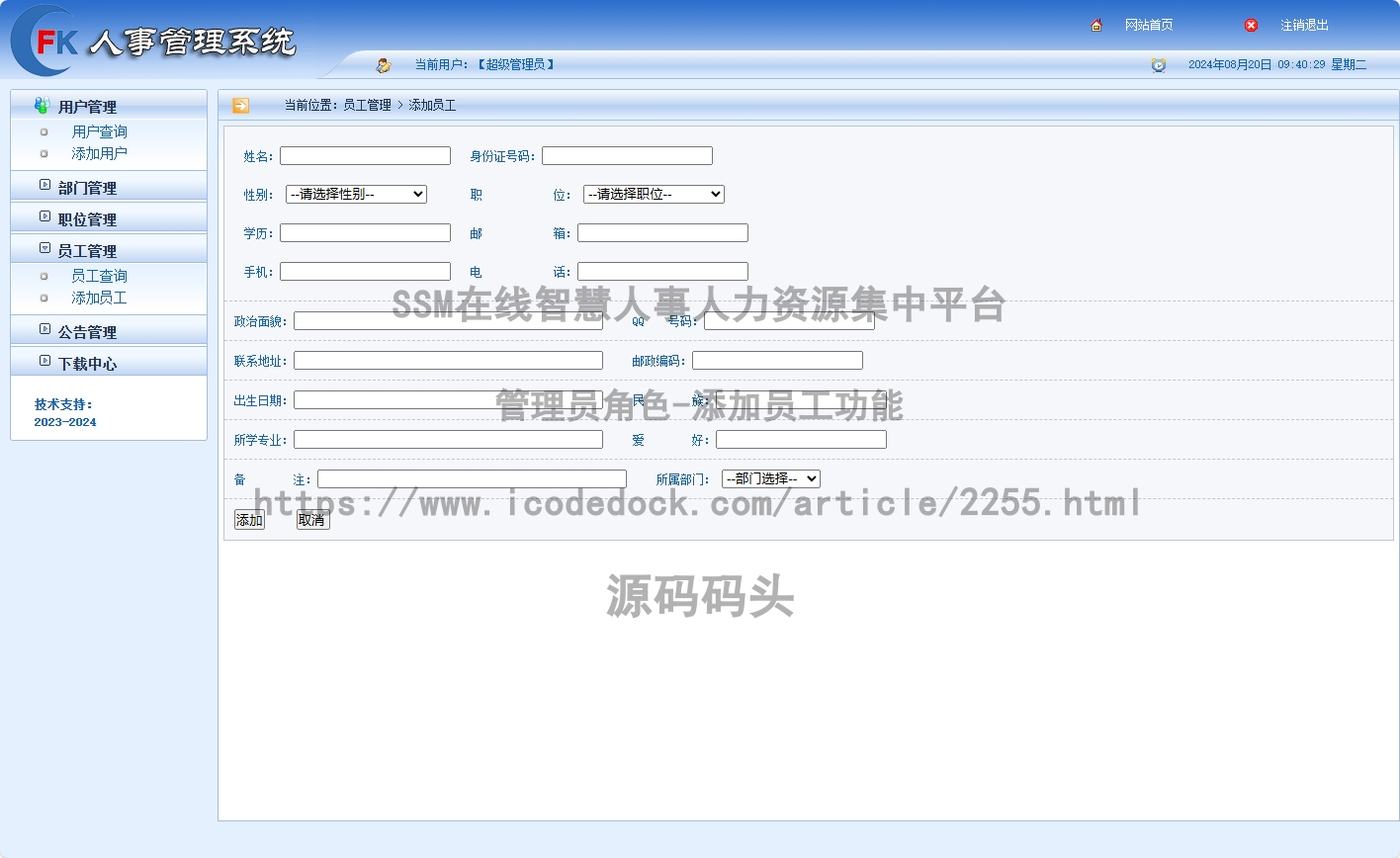
Task: Open the 部门管理 menu header
Action: (x=109, y=186)
